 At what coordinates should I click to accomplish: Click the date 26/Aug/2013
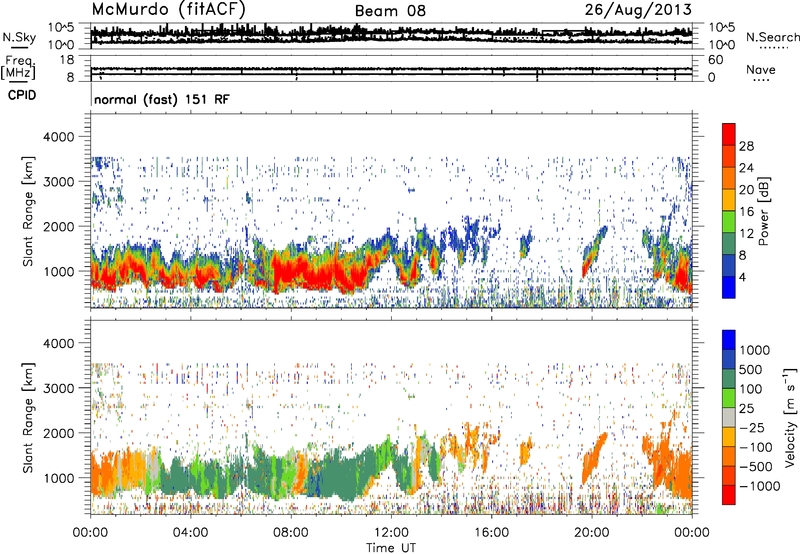[638, 9]
